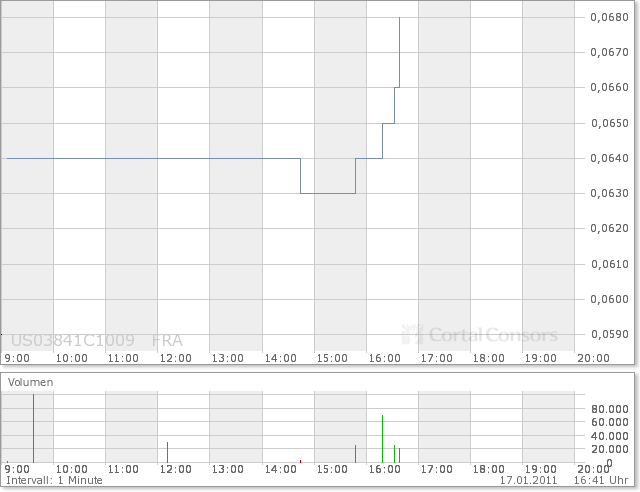Click the 0,0600 price axis label

click(x=609, y=299)
